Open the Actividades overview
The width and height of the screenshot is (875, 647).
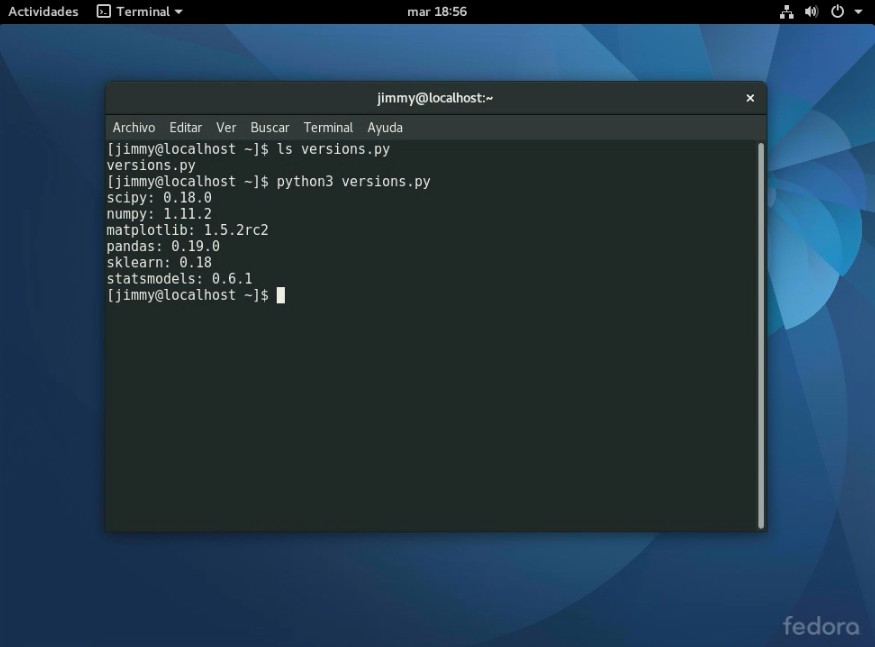[43, 12]
